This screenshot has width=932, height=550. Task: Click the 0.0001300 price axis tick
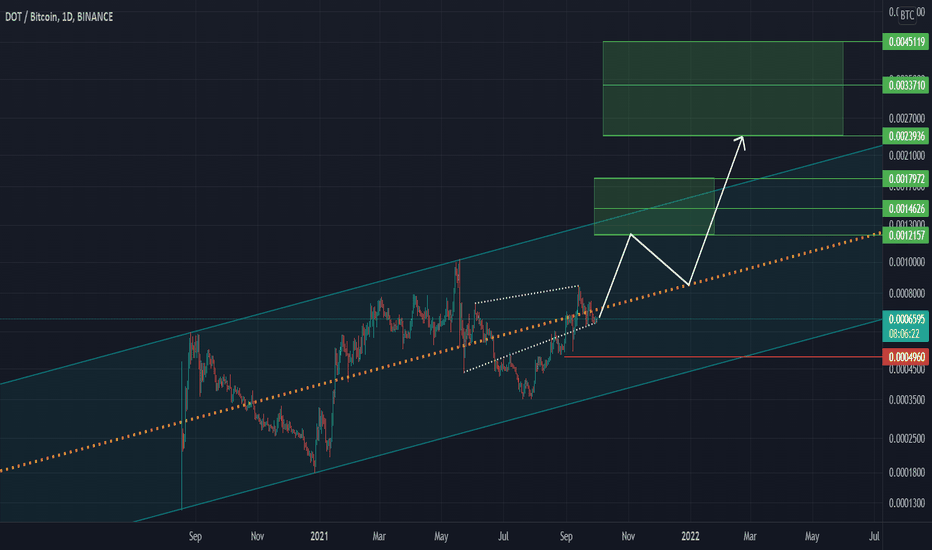[906, 503]
